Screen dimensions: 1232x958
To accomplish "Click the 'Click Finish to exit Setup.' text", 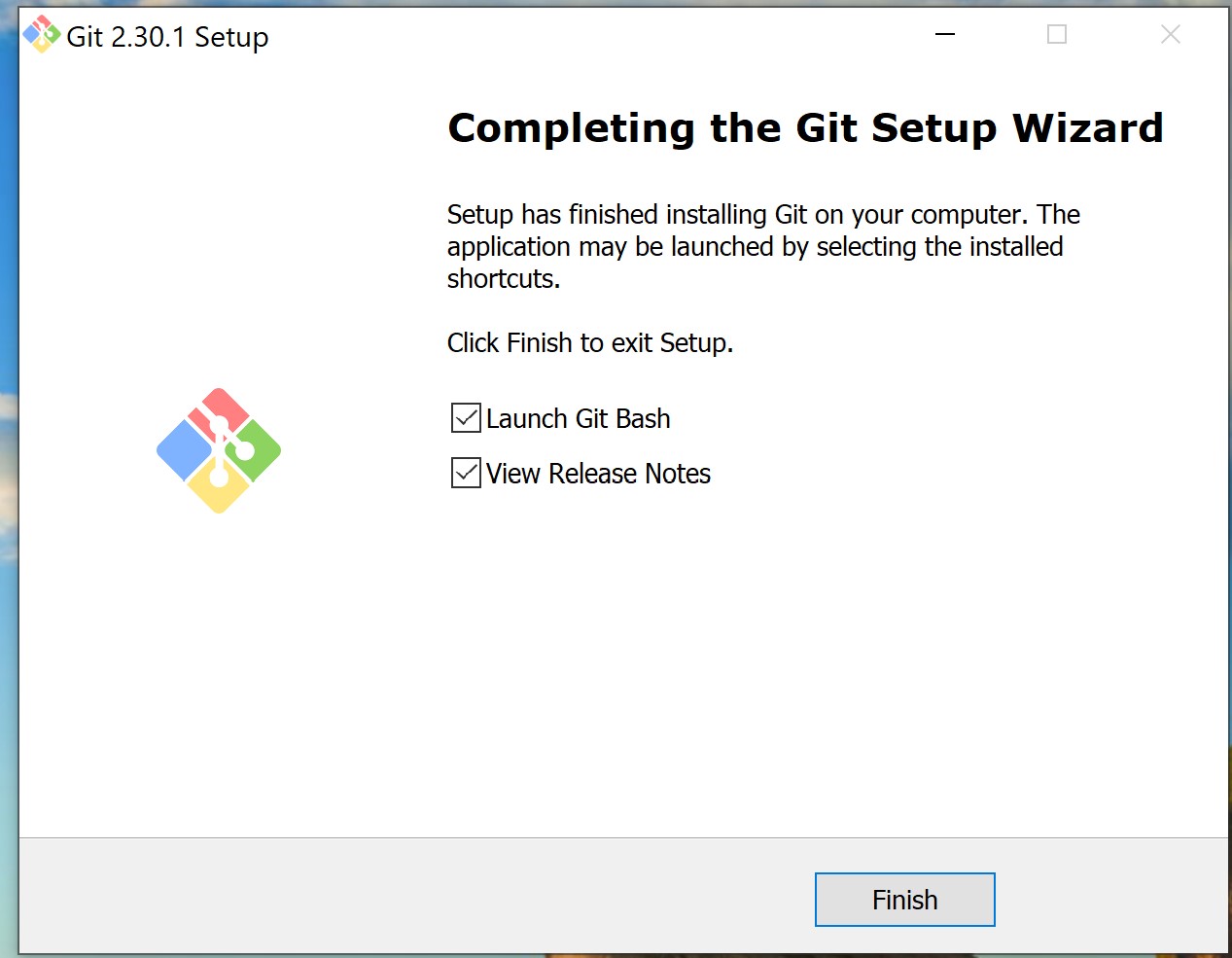I will click(x=590, y=343).
